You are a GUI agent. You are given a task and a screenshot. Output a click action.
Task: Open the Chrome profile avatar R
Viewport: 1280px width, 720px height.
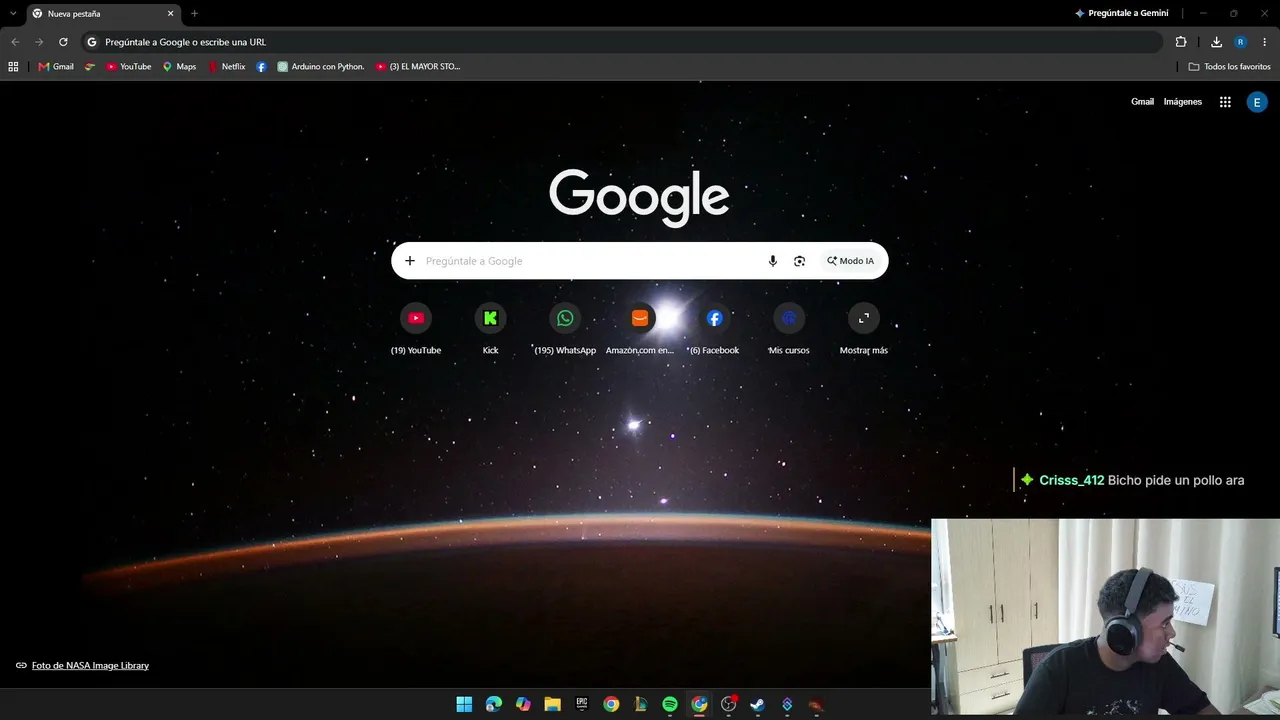point(1240,42)
